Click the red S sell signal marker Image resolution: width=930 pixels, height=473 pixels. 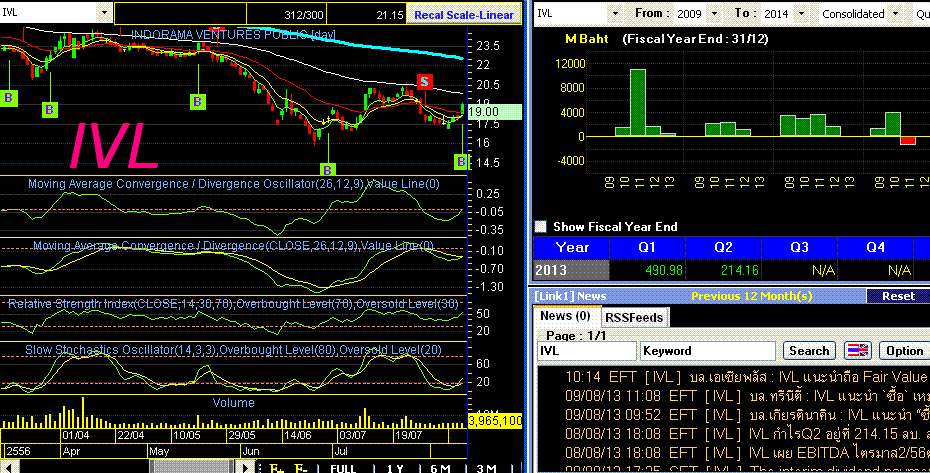(424, 82)
